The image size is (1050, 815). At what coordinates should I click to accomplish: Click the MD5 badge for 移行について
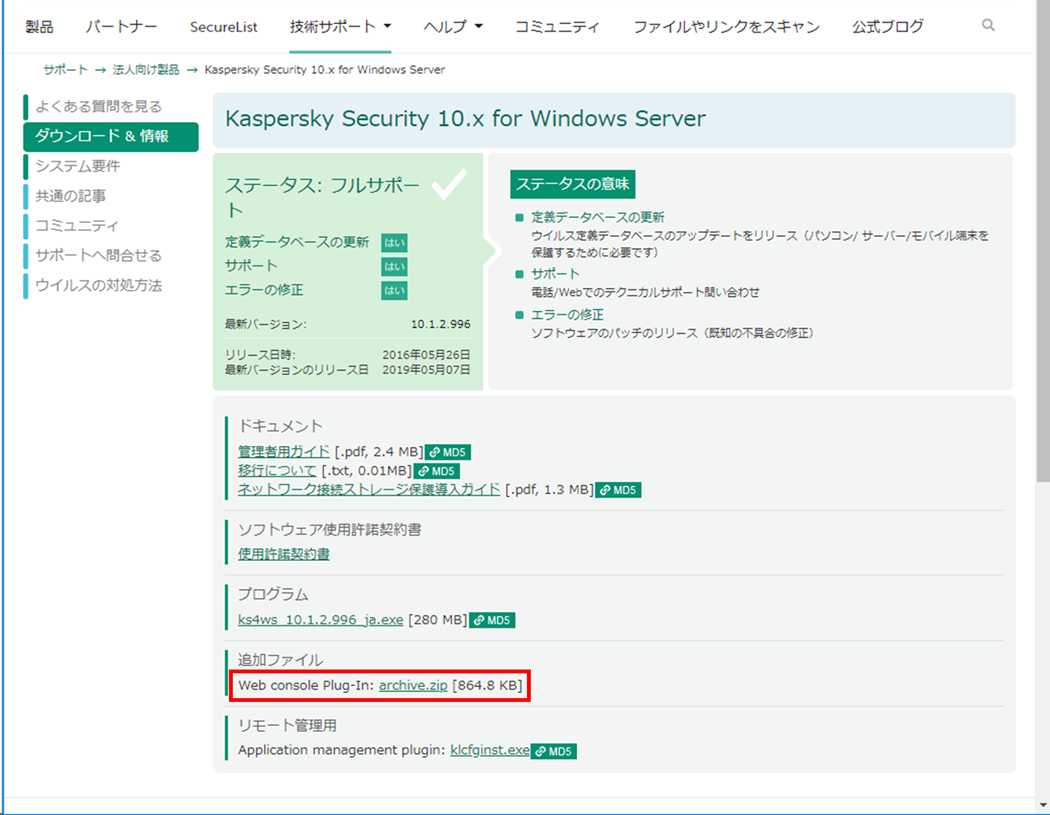tap(436, 470)
